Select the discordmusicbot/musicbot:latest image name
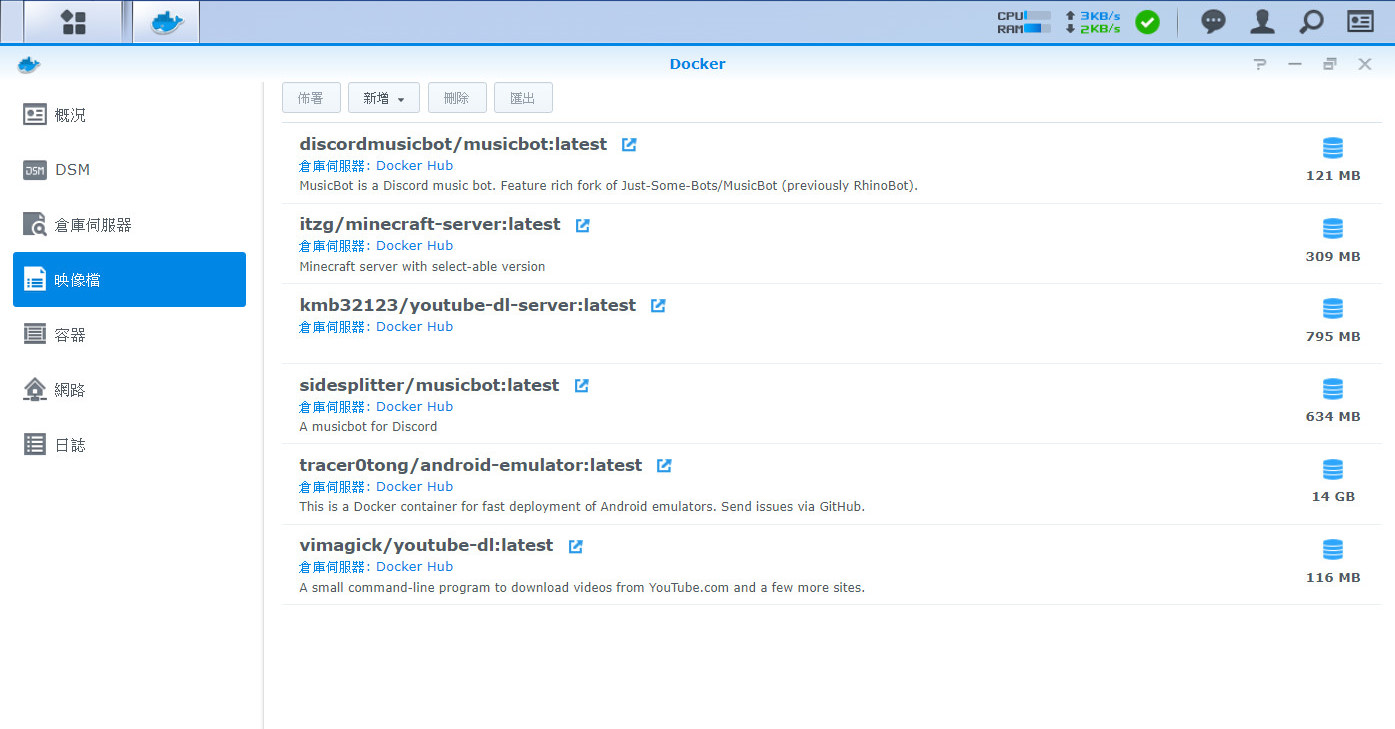Screen dimensions: 1395x729 point(453,145)
